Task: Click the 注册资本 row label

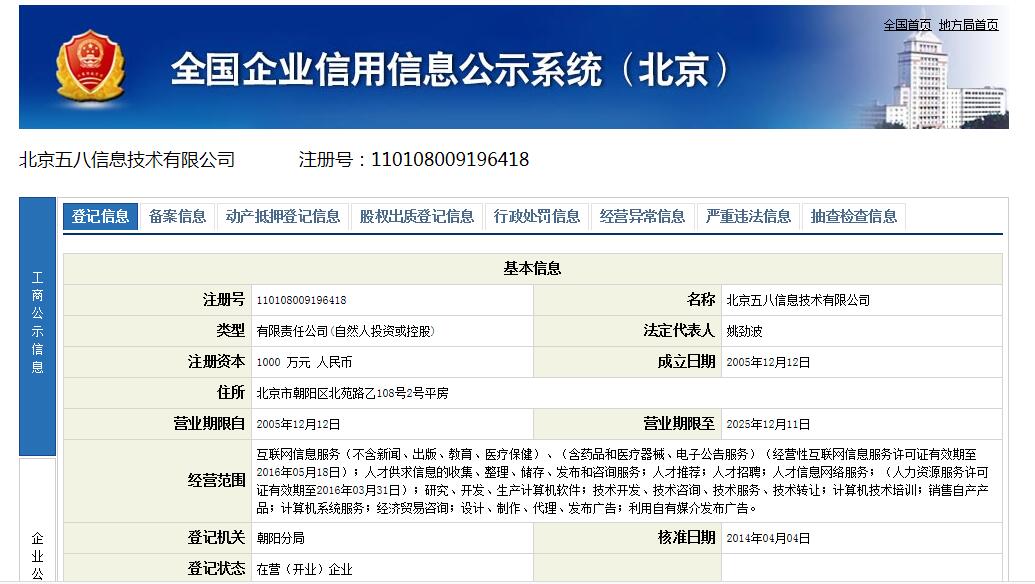Action: pos(217,362)
